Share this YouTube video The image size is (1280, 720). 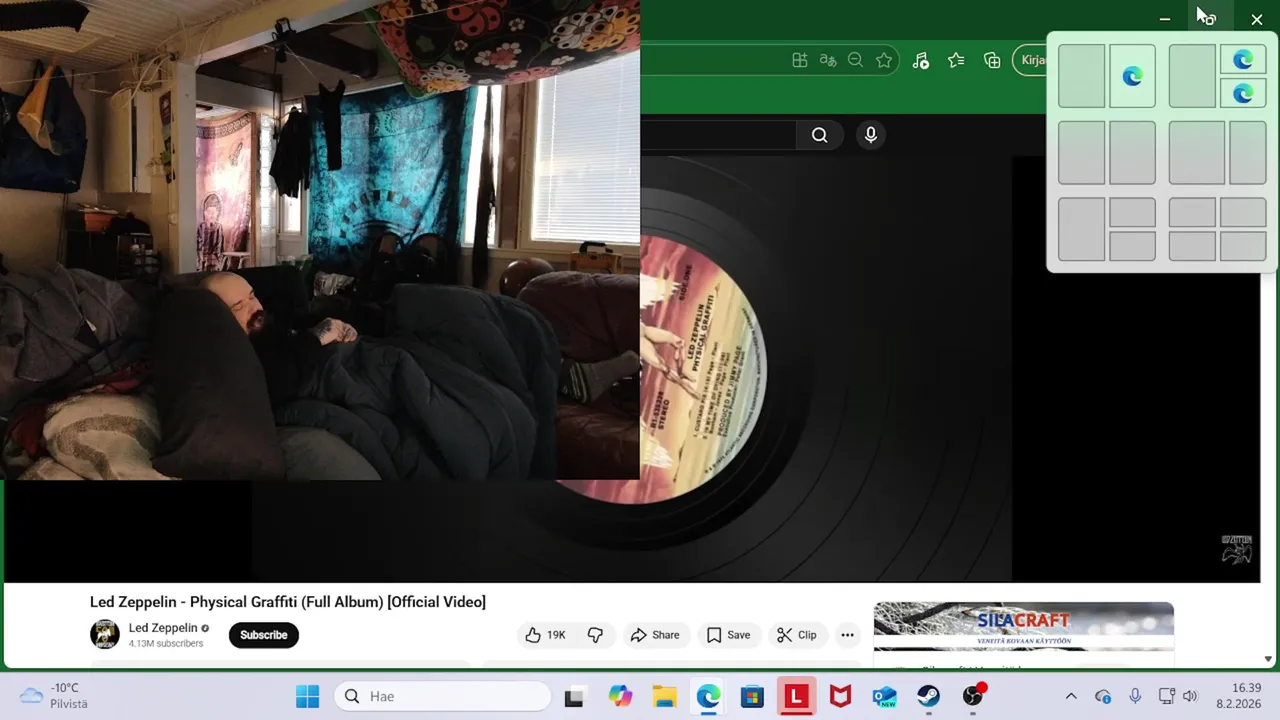pos(655,635)
